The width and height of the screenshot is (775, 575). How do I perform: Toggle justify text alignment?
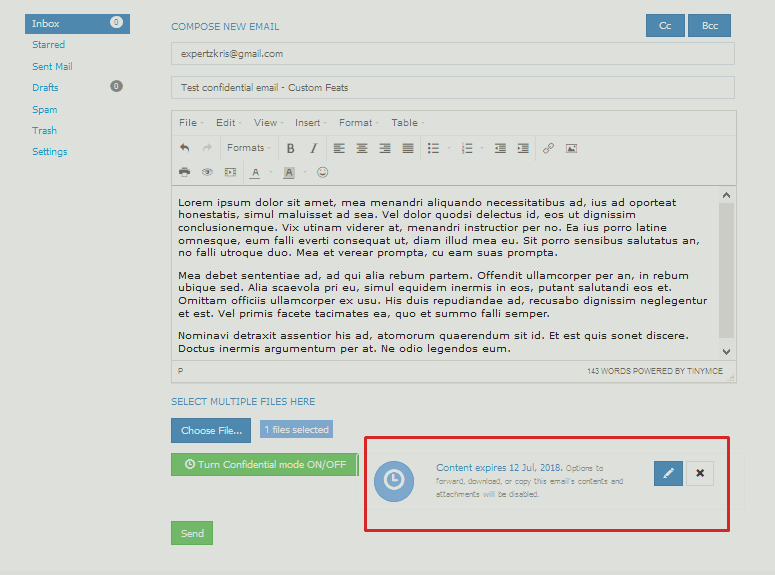[x=408, y=148]
